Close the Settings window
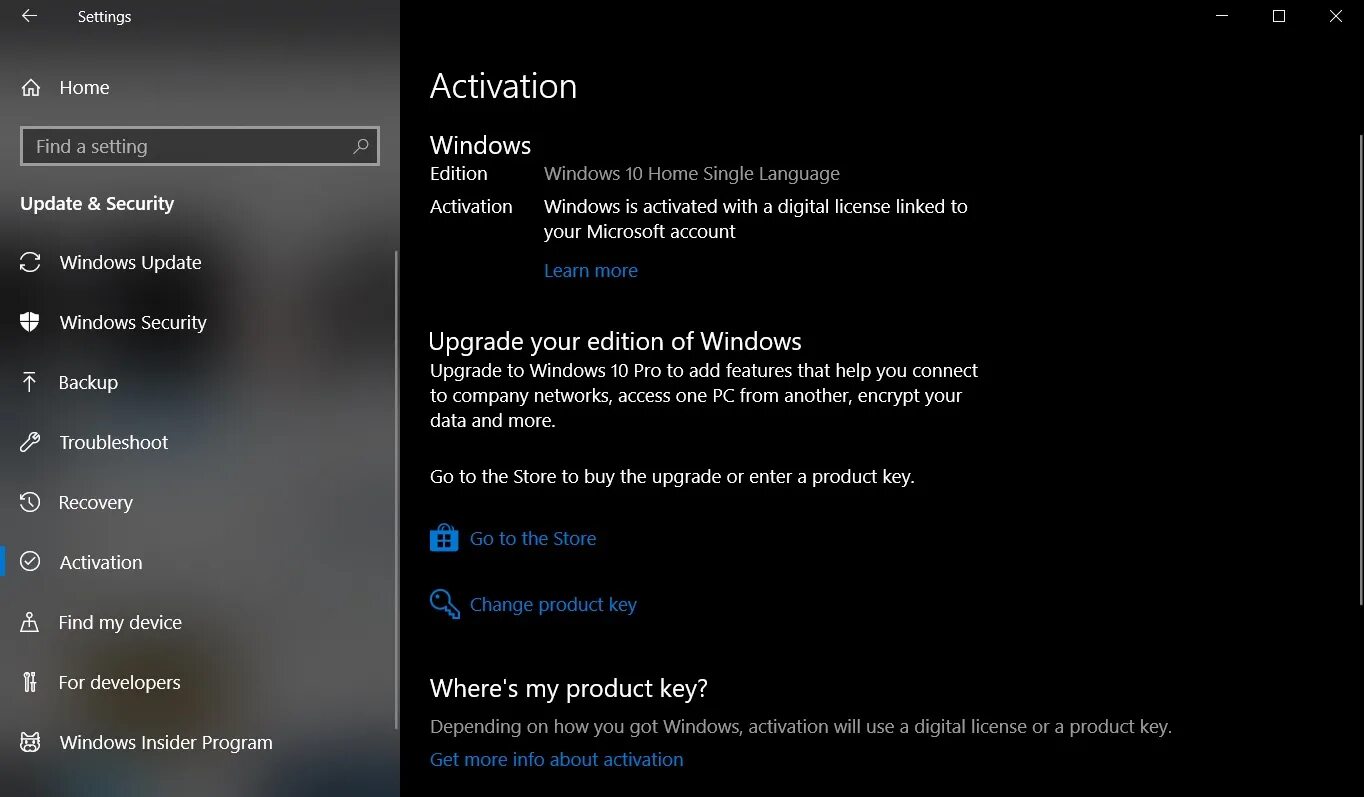 point(1335,16)
